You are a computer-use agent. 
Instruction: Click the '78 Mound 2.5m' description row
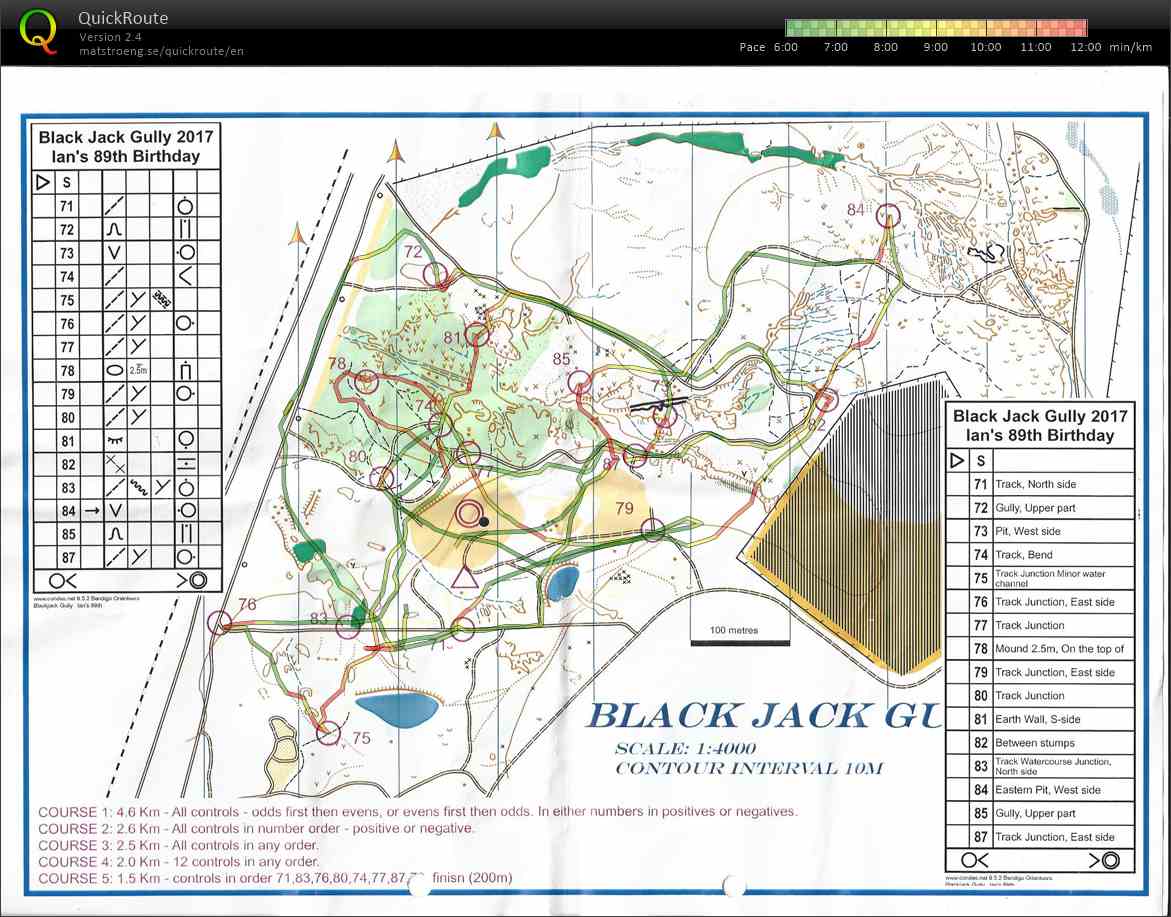(x=1040, y=649)
